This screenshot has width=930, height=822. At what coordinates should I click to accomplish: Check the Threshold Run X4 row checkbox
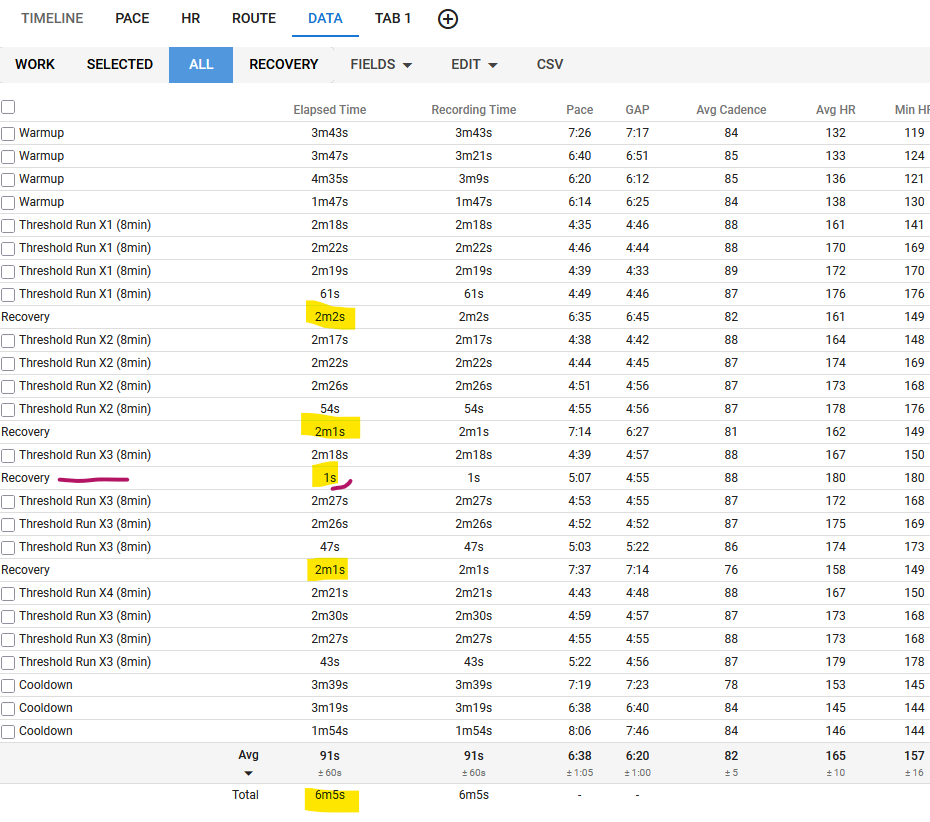[x=8, y=593]
